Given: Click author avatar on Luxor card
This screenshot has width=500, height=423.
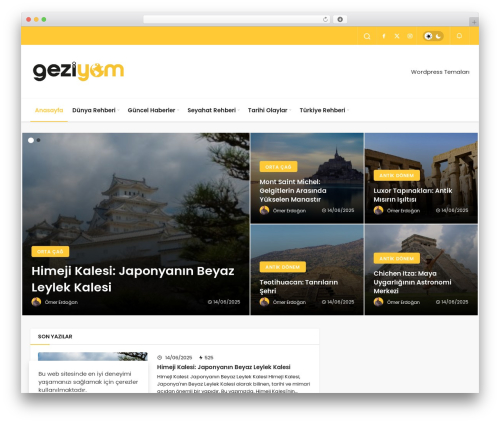Looking at the screenshot, I should click(378, 210).
